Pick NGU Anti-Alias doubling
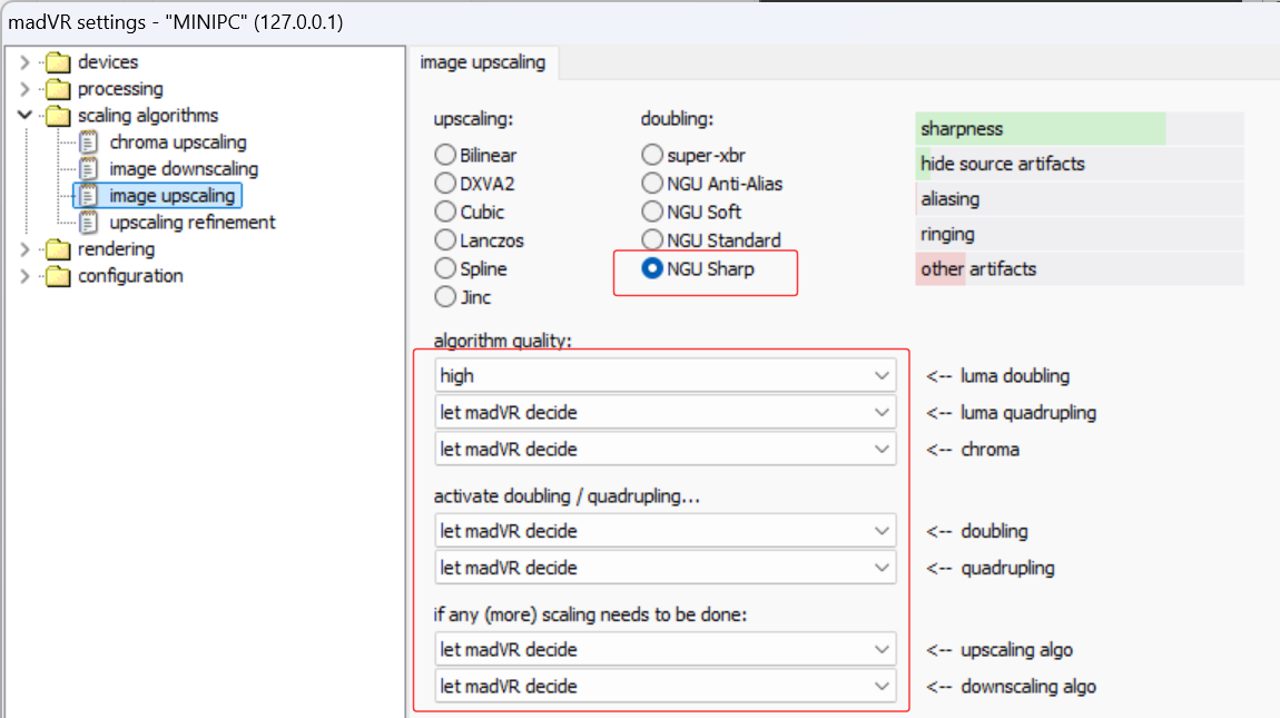1280x718 pixels. 652,183
